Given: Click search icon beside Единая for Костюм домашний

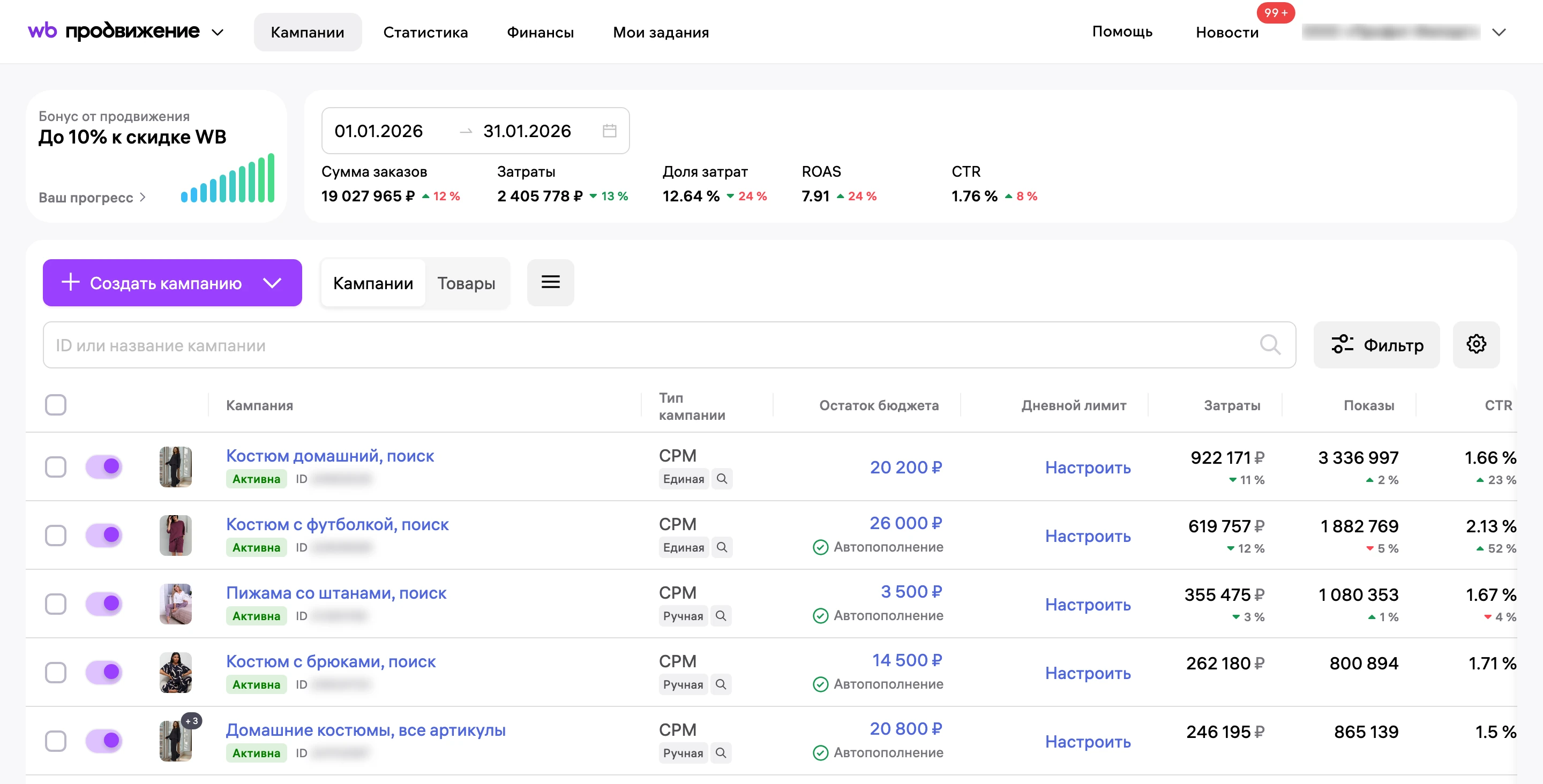Looking at the screenshot, I should coord(722,479).
